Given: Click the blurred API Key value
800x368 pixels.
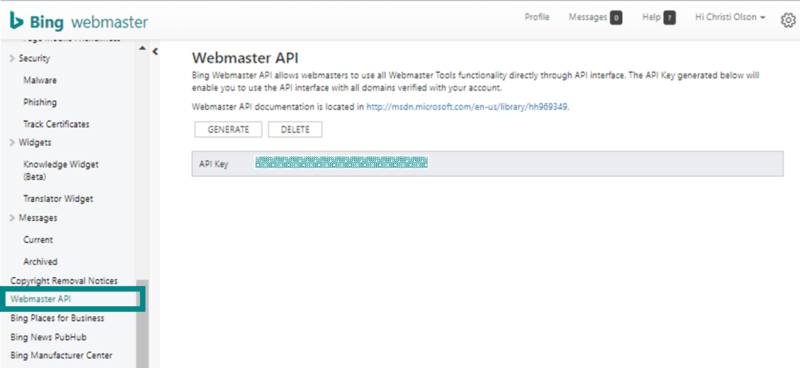Looking at the screenshot, I should point(341,163).
